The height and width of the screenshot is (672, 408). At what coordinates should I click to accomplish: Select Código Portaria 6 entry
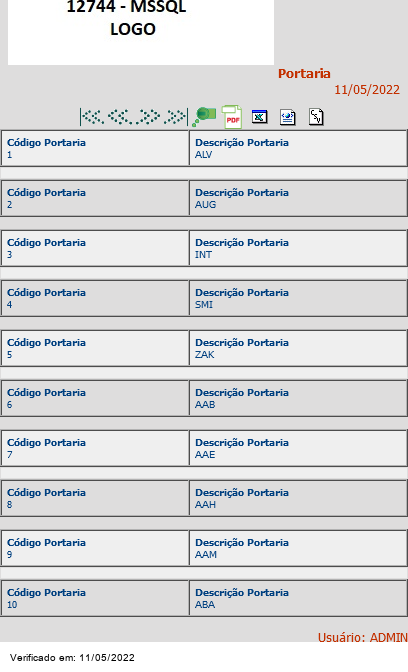pyautogui.click(x=95, y=398)
